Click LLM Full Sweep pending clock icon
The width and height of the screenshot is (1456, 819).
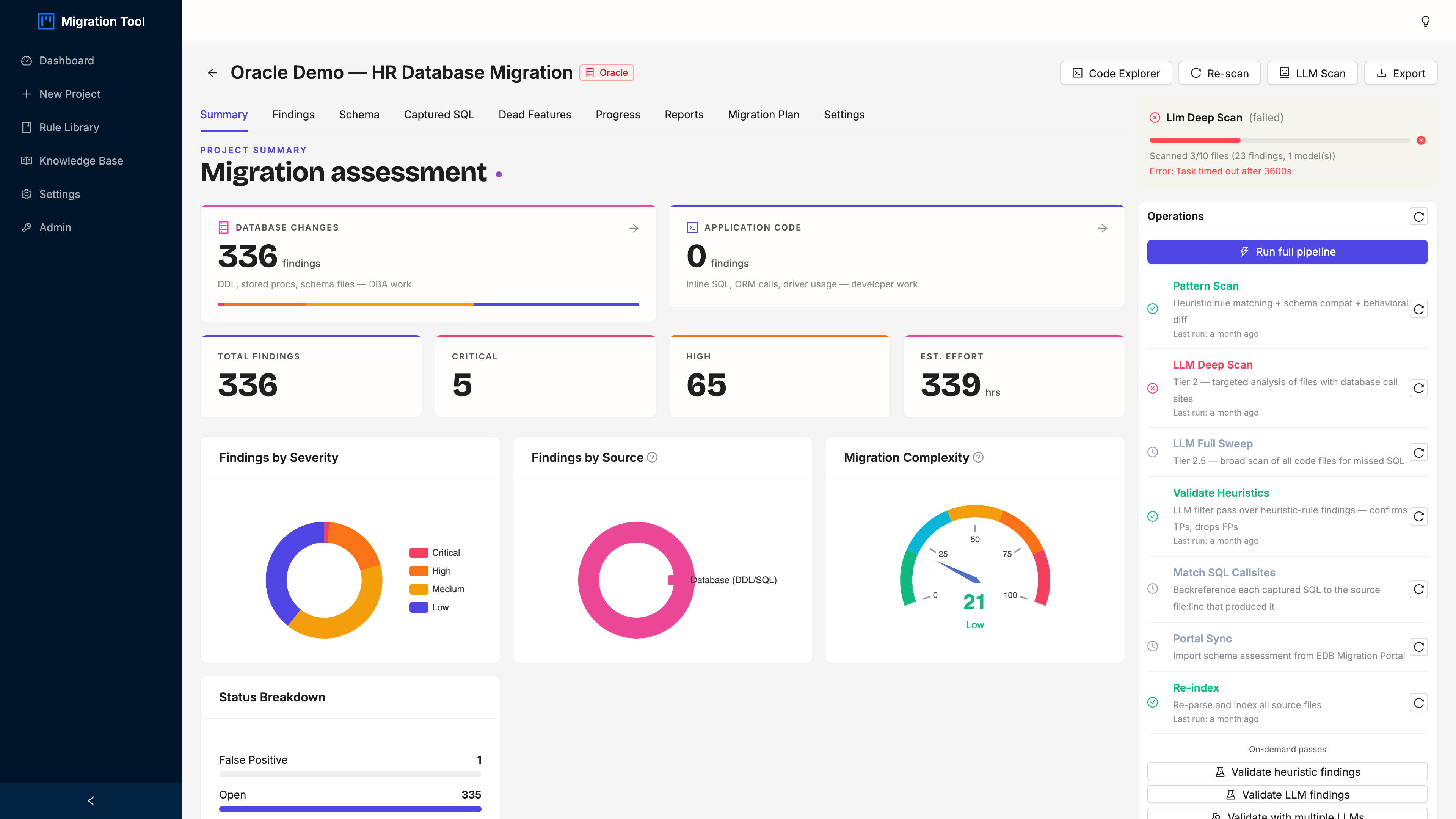point(1153,452)
